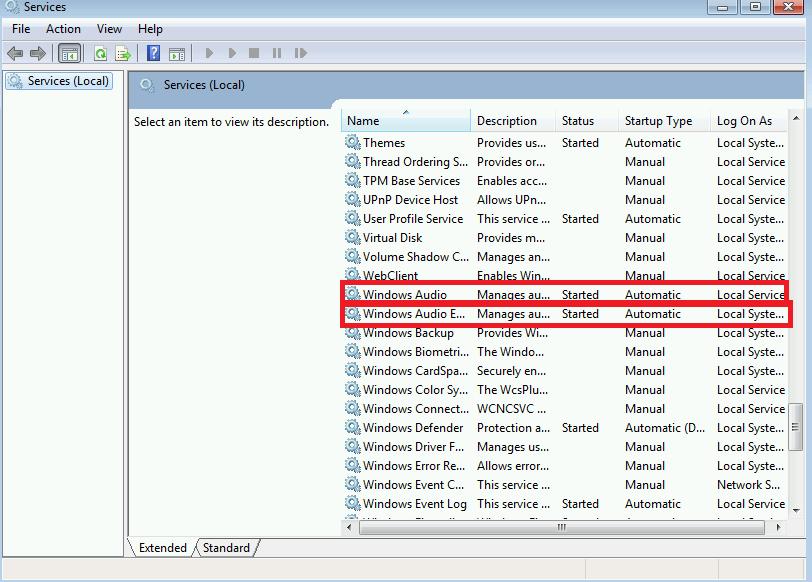
Task: Toggle the Show/Hide Action Pane icon
Action: pyautogui.click(x=177, y=53)
